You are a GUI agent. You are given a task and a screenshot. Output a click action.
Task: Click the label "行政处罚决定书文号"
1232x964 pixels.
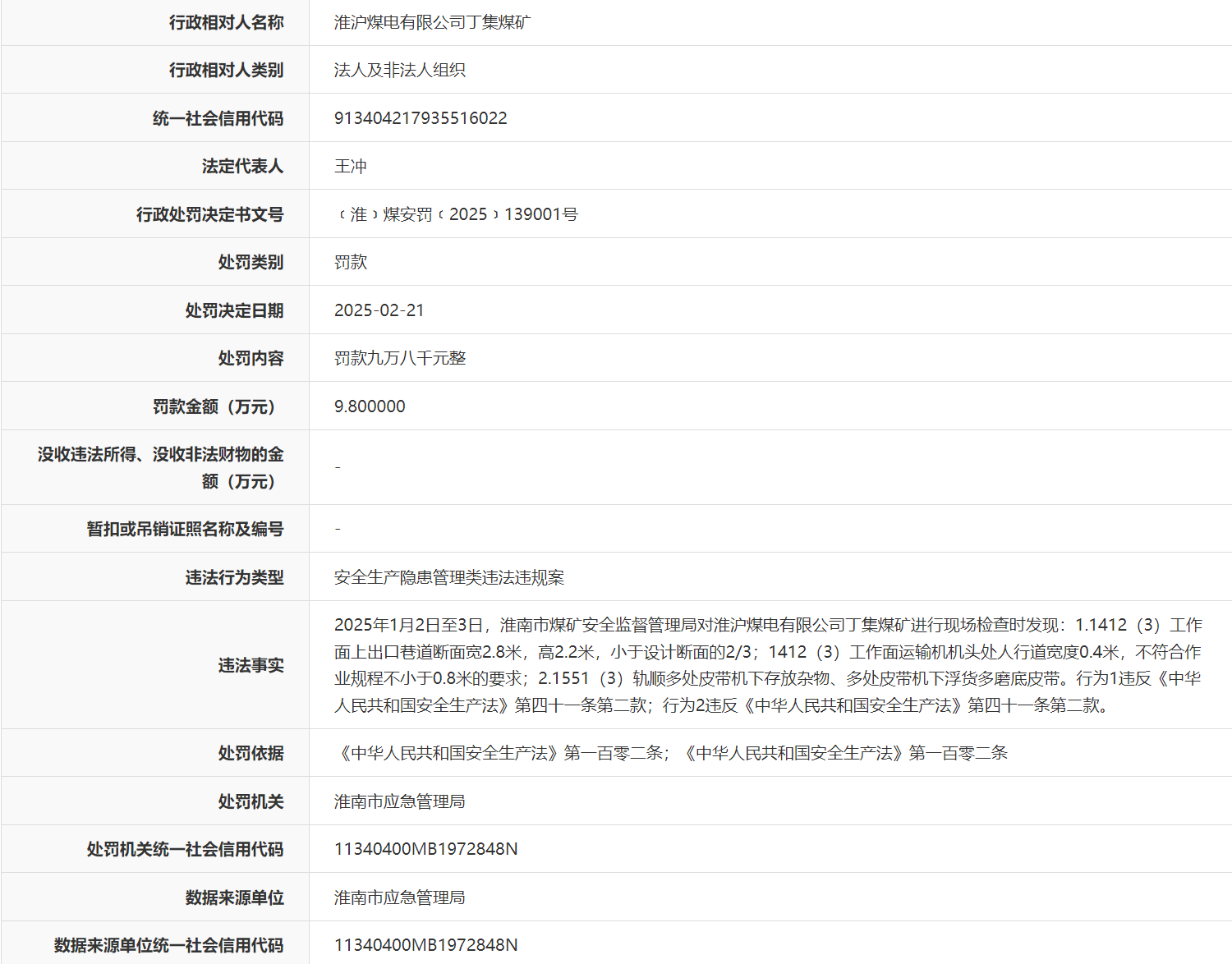click(209, 214)
